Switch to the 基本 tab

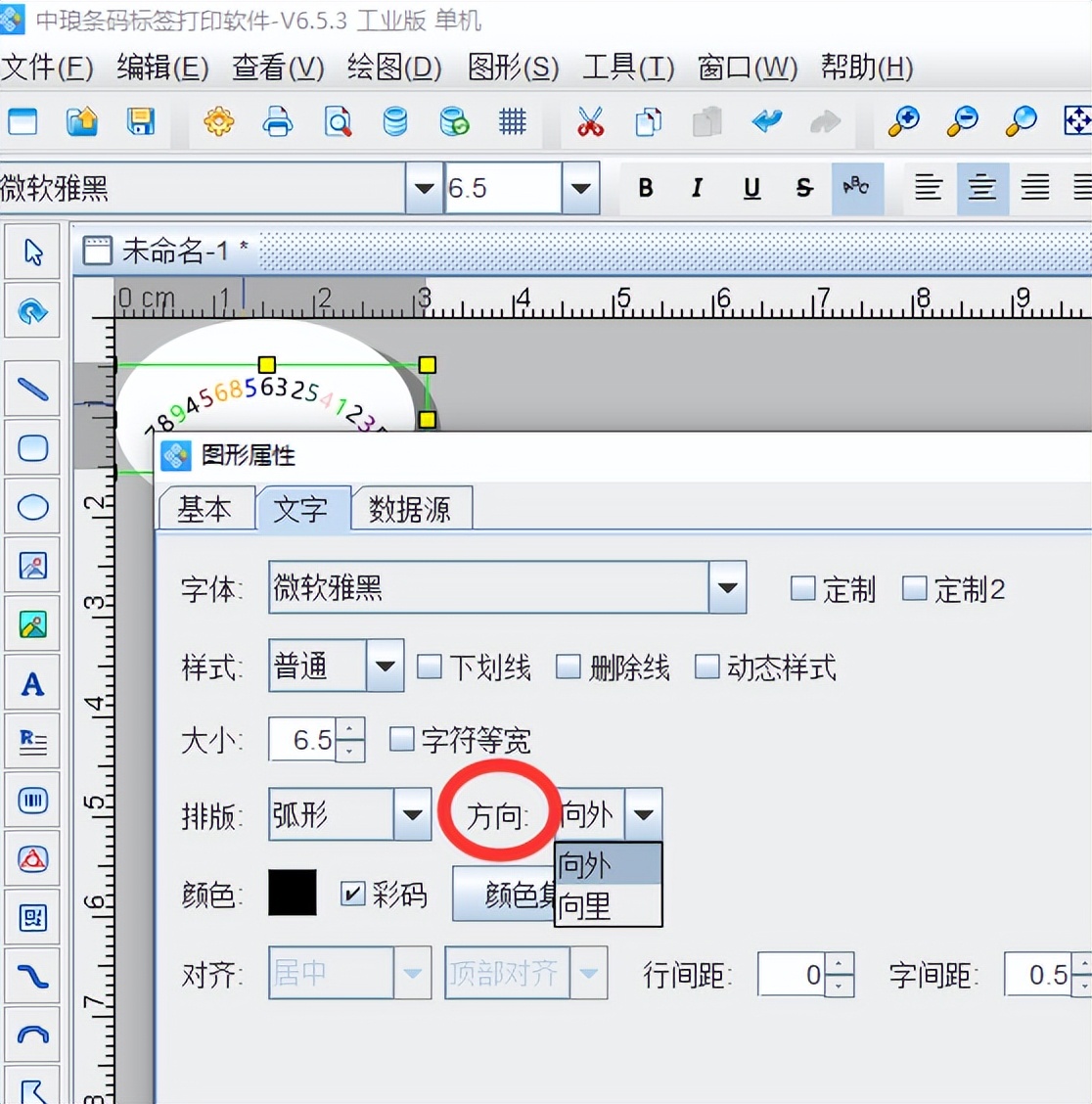pos(205,508)
